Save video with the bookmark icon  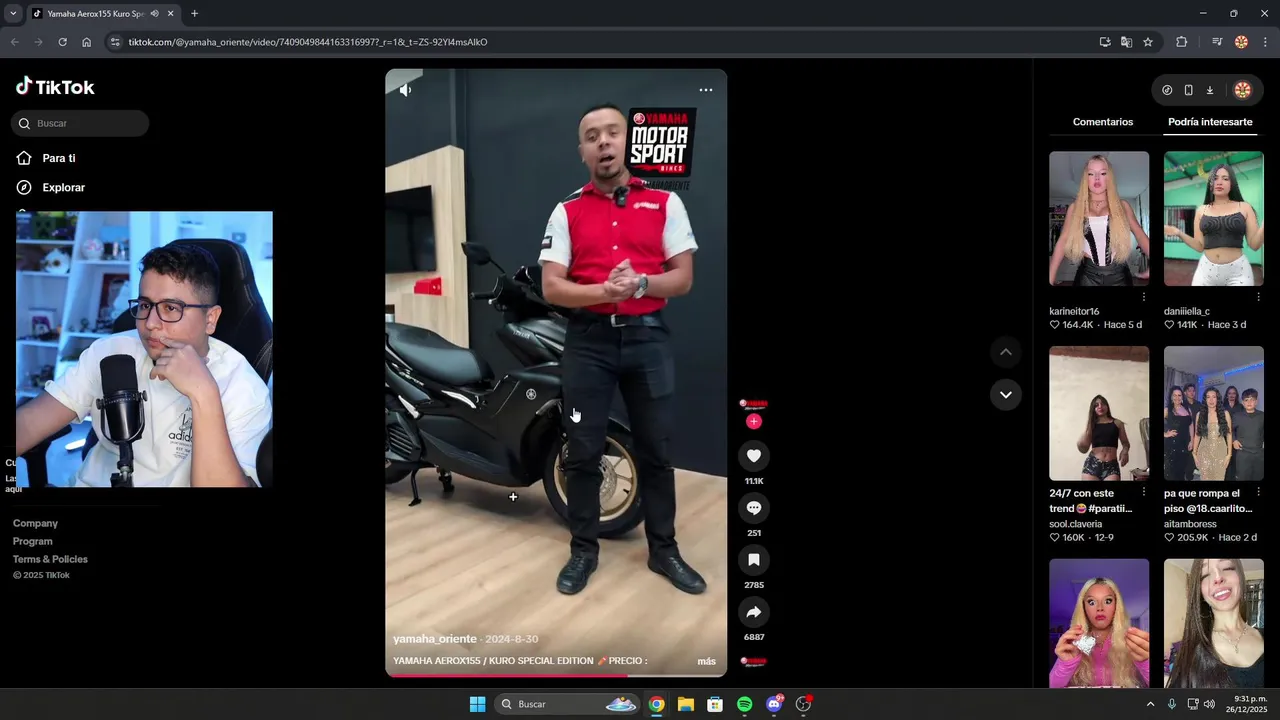(754, 560)
